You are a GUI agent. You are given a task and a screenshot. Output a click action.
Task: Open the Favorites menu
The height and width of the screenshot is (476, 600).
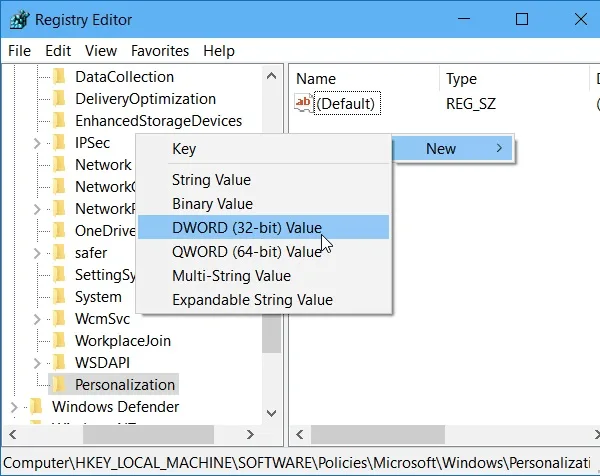pyautogui.click(x=160, y=51)
